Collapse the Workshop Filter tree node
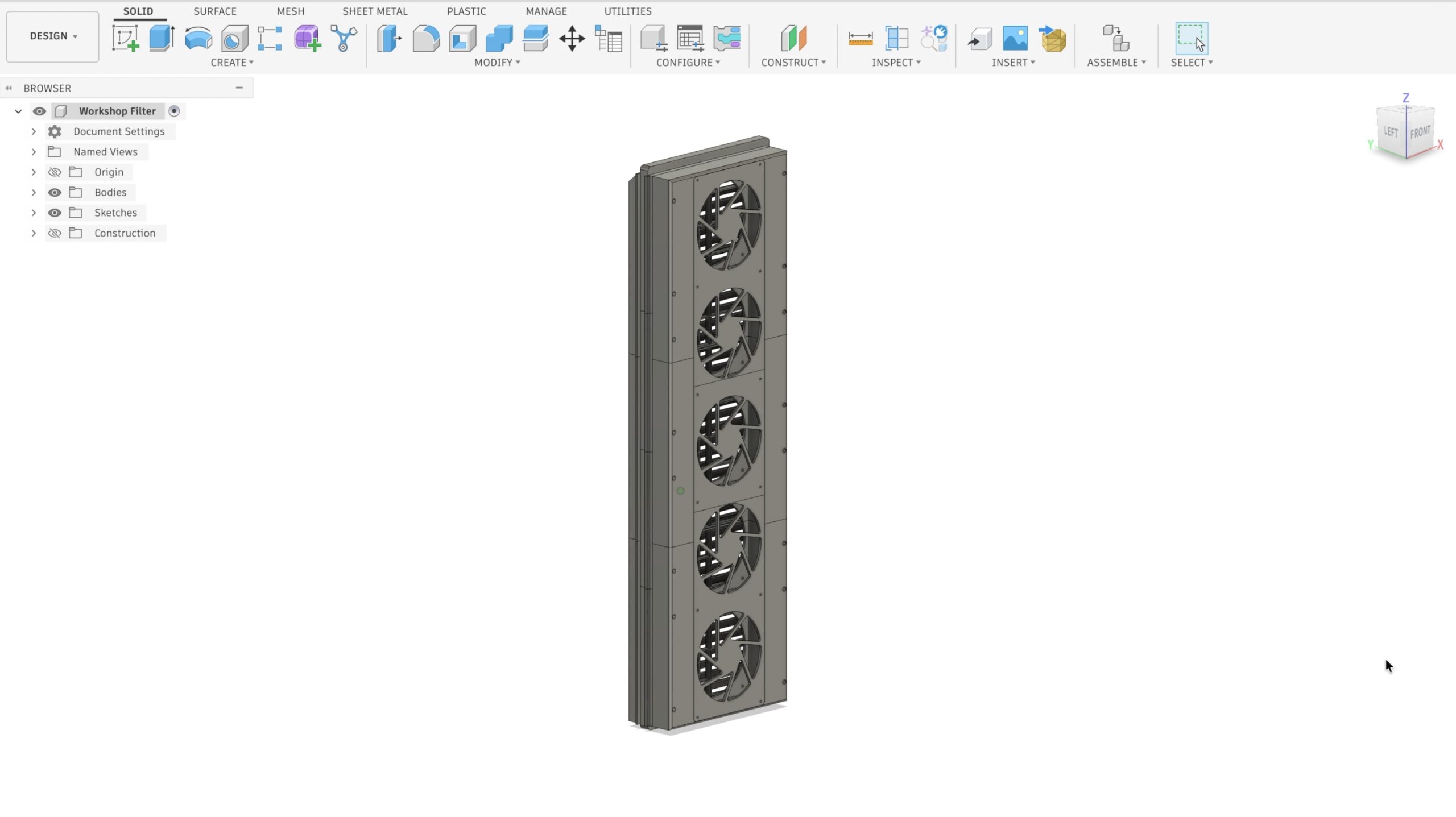The height and width of the screenshot is (817, 1456). (18, 111)
